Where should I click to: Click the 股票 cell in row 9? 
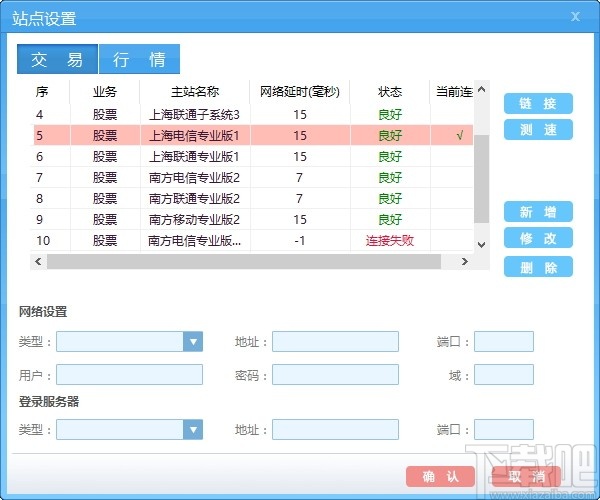[105, 220]
